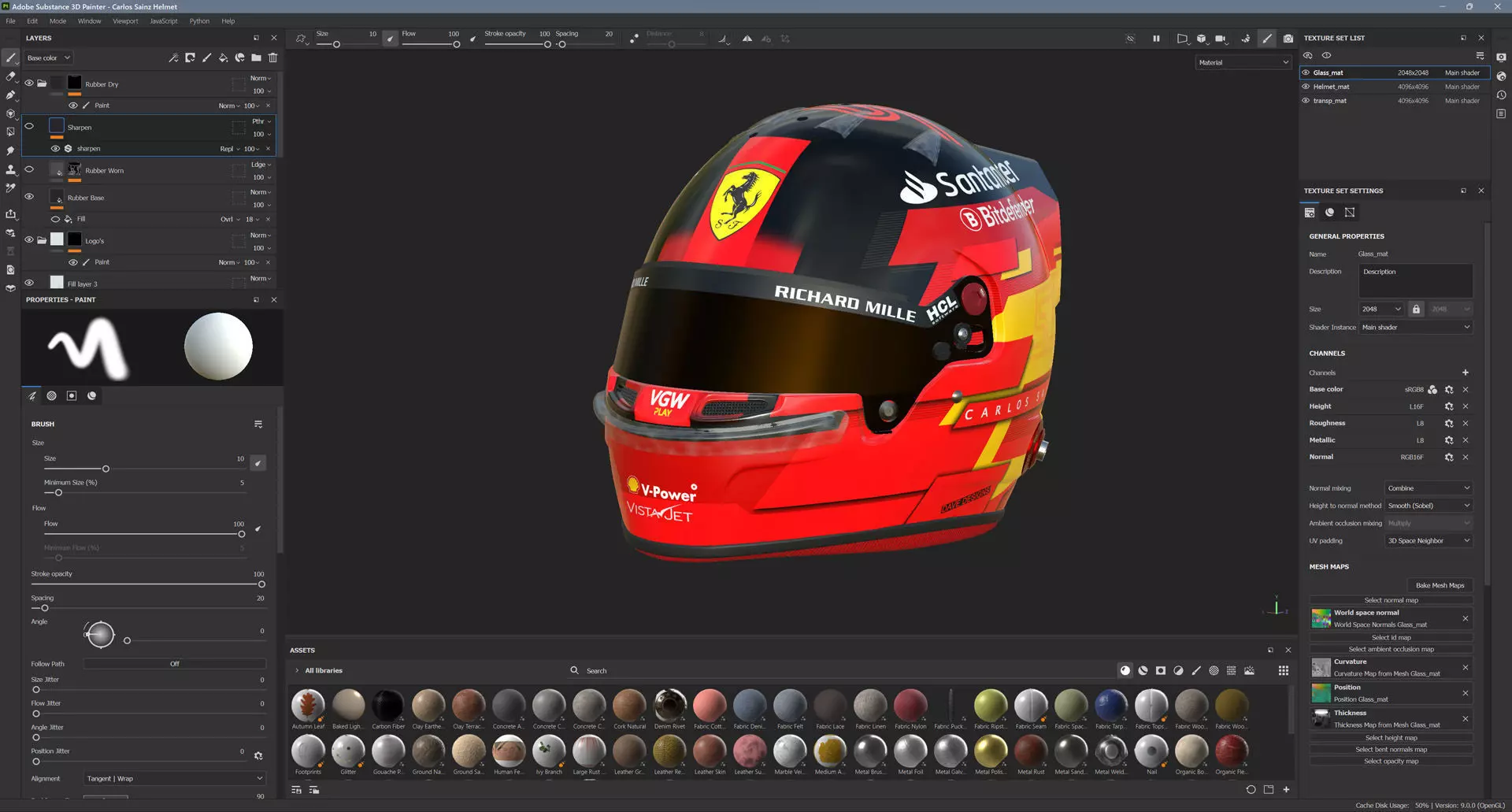The height and width of the screenshot is (812, 1512).
Task: Click Select normal map button
Action: 1391,600
